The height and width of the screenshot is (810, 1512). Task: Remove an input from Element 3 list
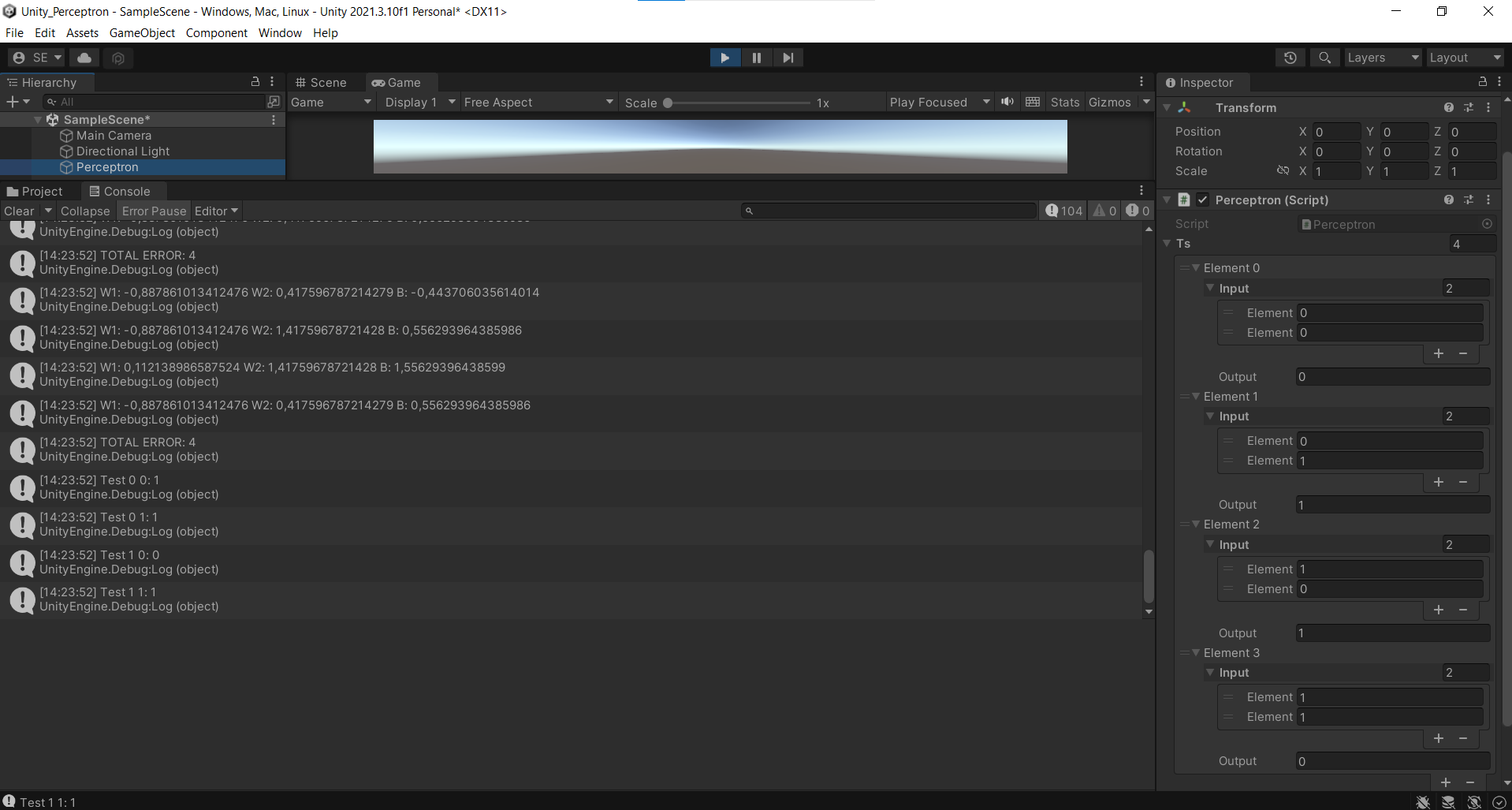1463,738
